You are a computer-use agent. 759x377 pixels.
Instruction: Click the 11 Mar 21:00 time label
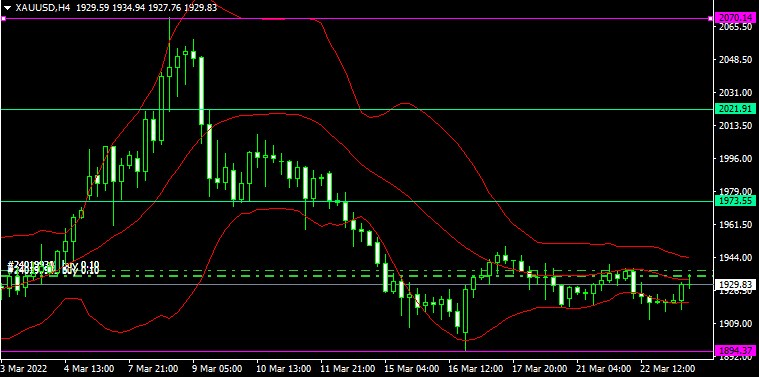click(x=347, y=368)
